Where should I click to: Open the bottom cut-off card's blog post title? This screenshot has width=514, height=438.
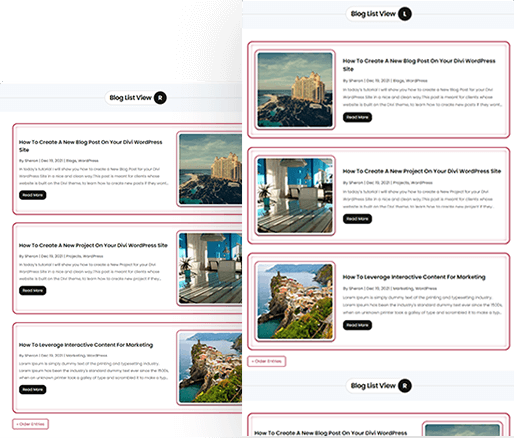[331, 433]
